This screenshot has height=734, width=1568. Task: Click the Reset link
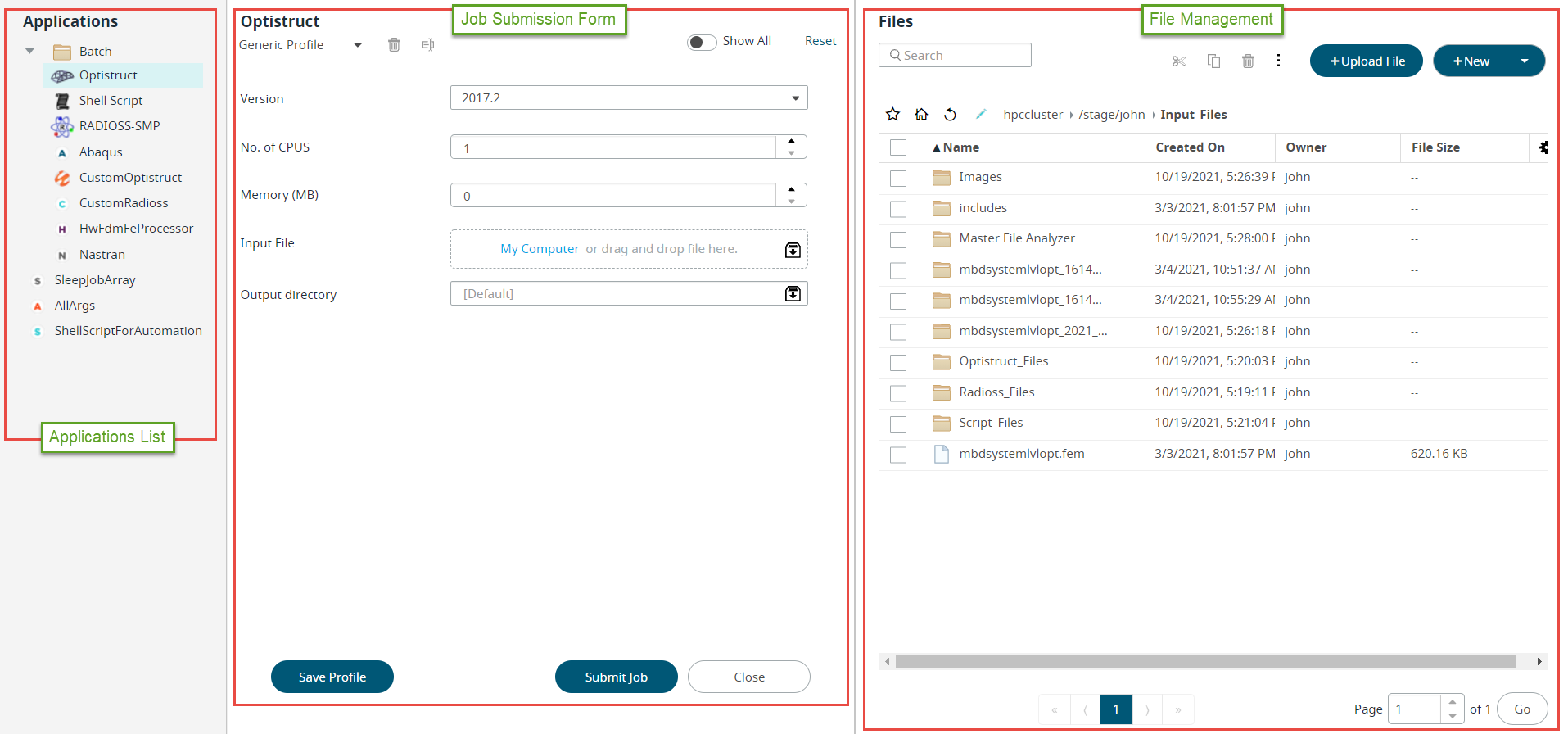point(820,41)
